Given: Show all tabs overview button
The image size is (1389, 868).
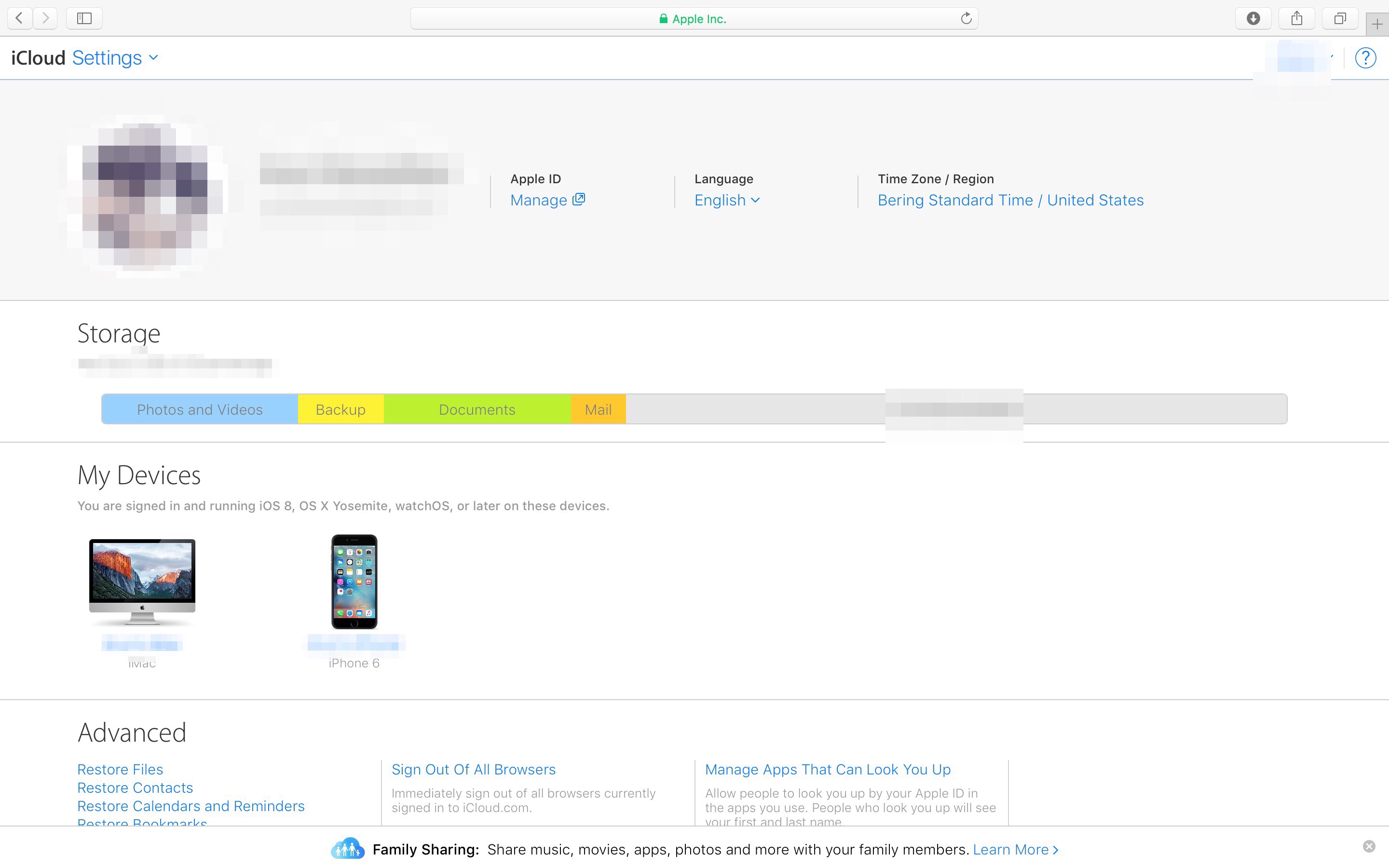Looking at the screenshot, I should click(x=1340, y=18).
